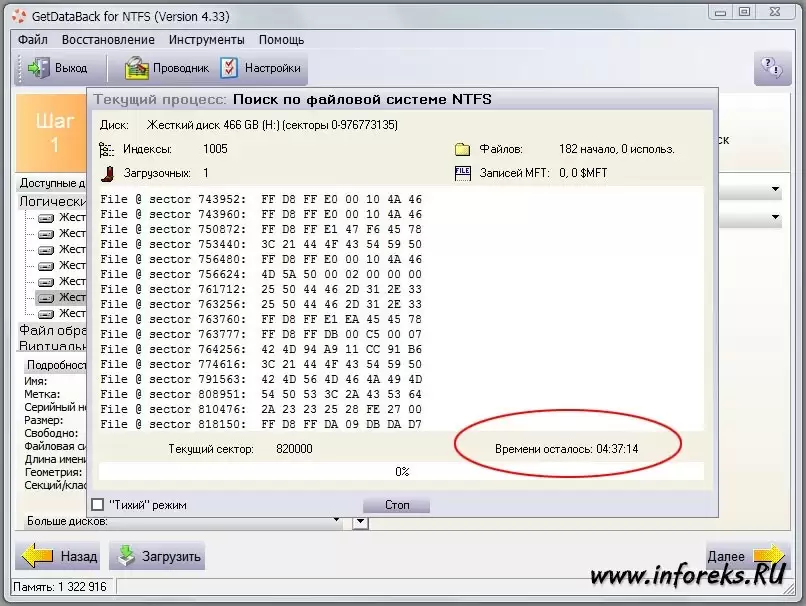This screenshot has width=806, height=606.
Task: Open Настройки settings with checkmark icon
Action: point(229,68)
